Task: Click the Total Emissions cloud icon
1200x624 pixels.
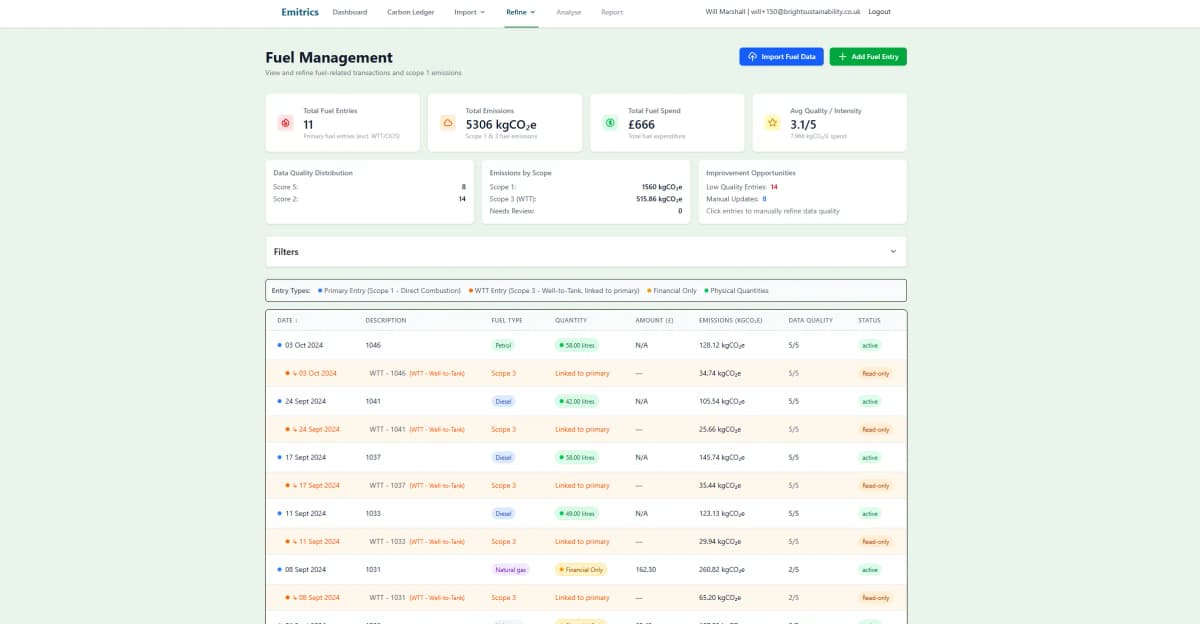Action: (447, 123)
